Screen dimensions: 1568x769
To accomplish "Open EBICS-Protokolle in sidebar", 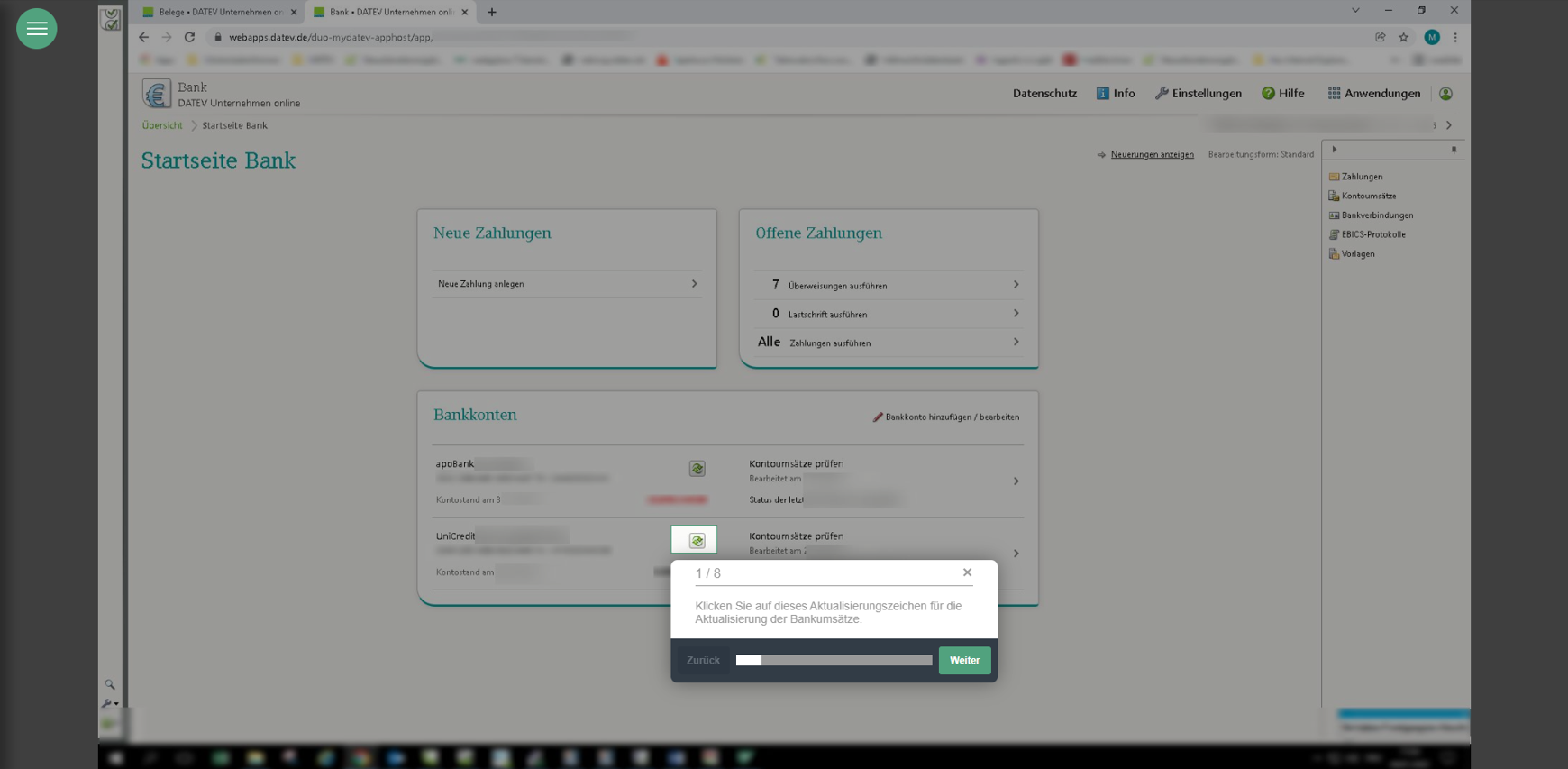I will [x=1372, y=234].
